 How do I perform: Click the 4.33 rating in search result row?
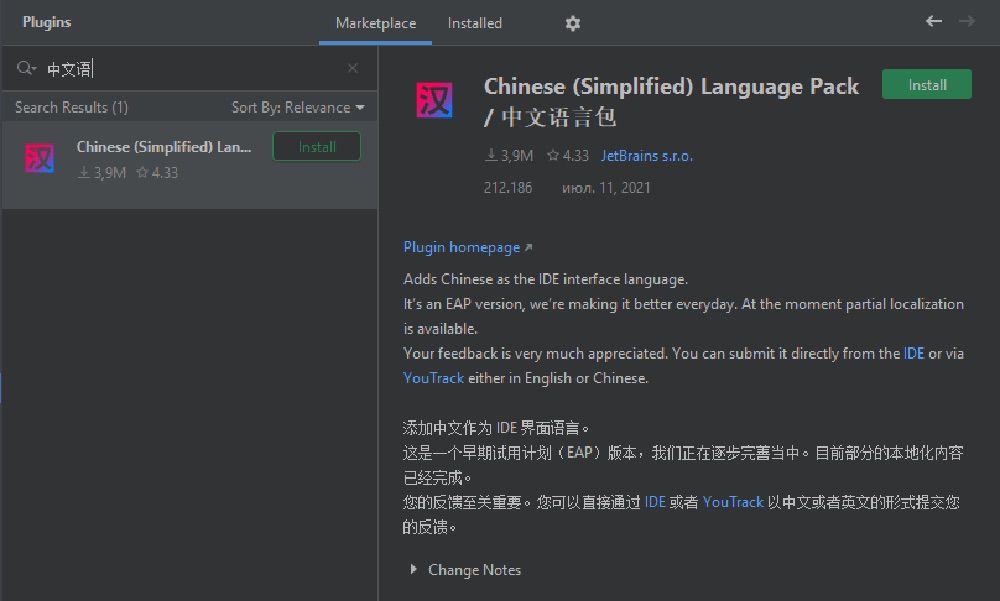pos(158,173)
